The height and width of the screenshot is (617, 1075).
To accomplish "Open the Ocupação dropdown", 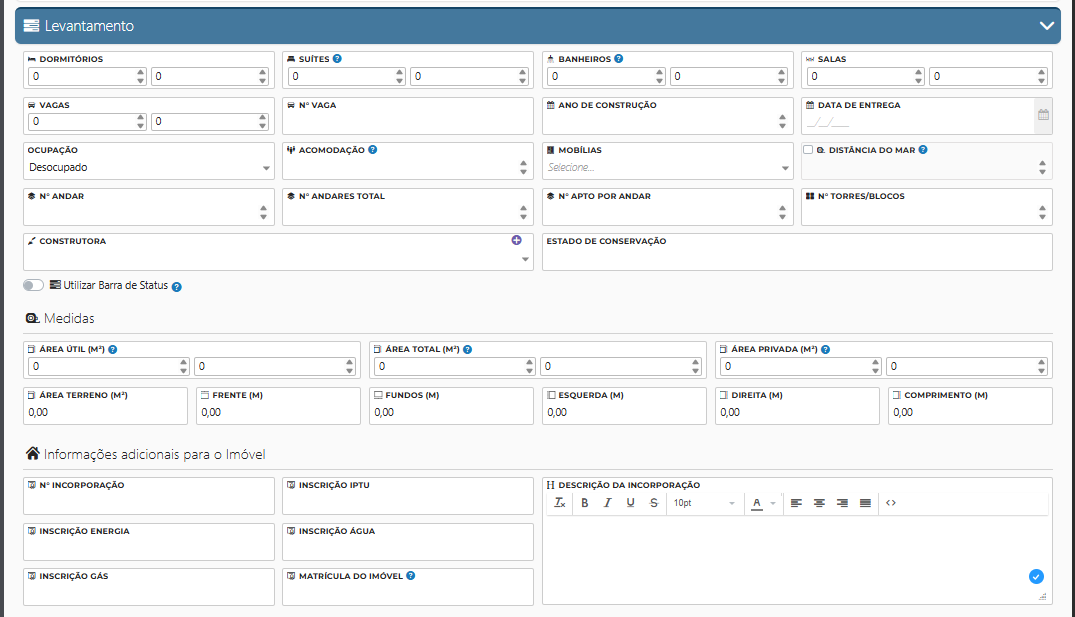I will (148, 168).
